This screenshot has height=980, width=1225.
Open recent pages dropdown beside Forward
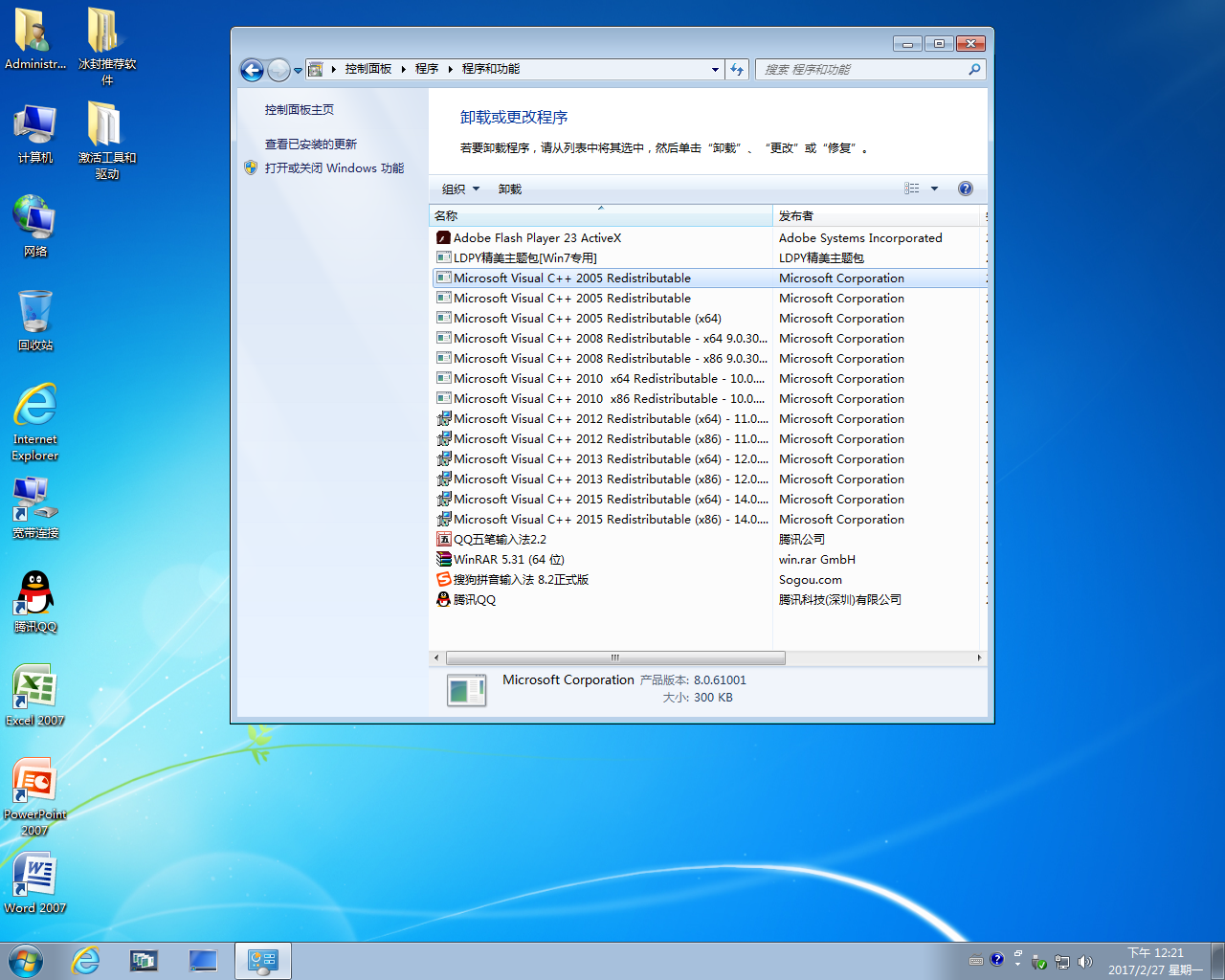(298, 70)
